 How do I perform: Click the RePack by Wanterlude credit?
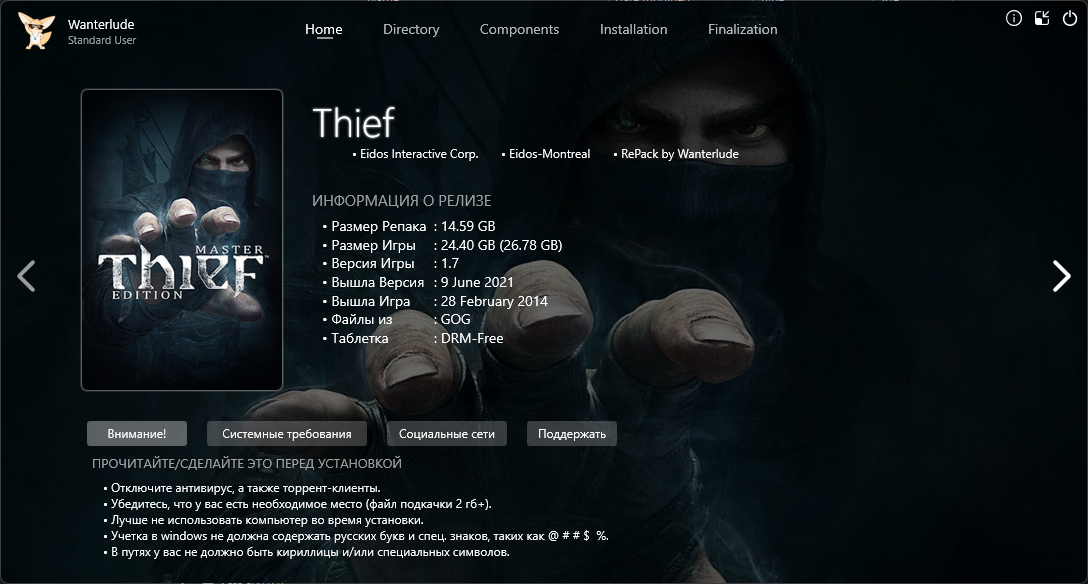(x=679, y=154)
